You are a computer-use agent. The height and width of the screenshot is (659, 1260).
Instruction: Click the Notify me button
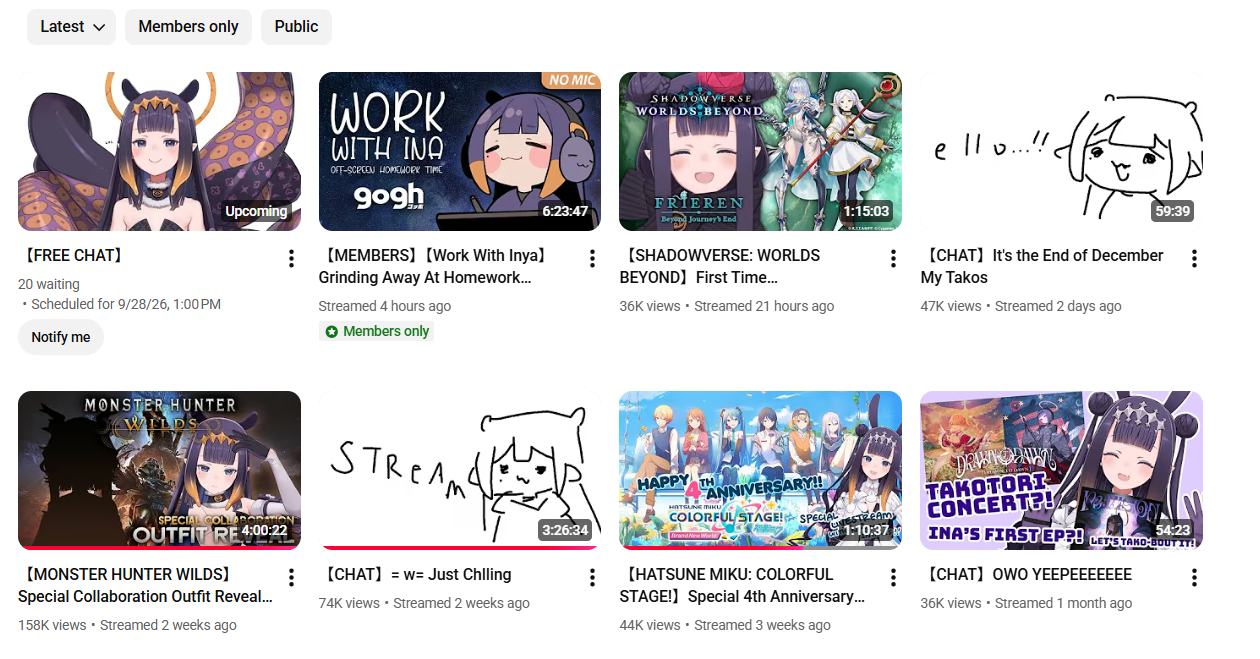61,337
